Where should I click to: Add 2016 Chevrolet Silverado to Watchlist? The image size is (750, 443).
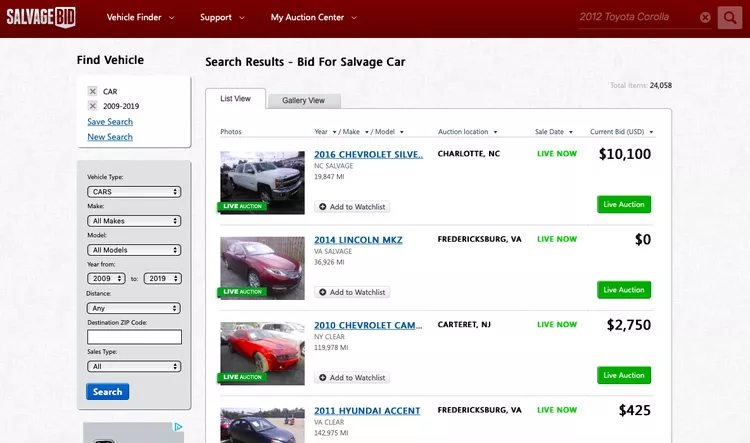pyautogui.click(x=352, y=207)
